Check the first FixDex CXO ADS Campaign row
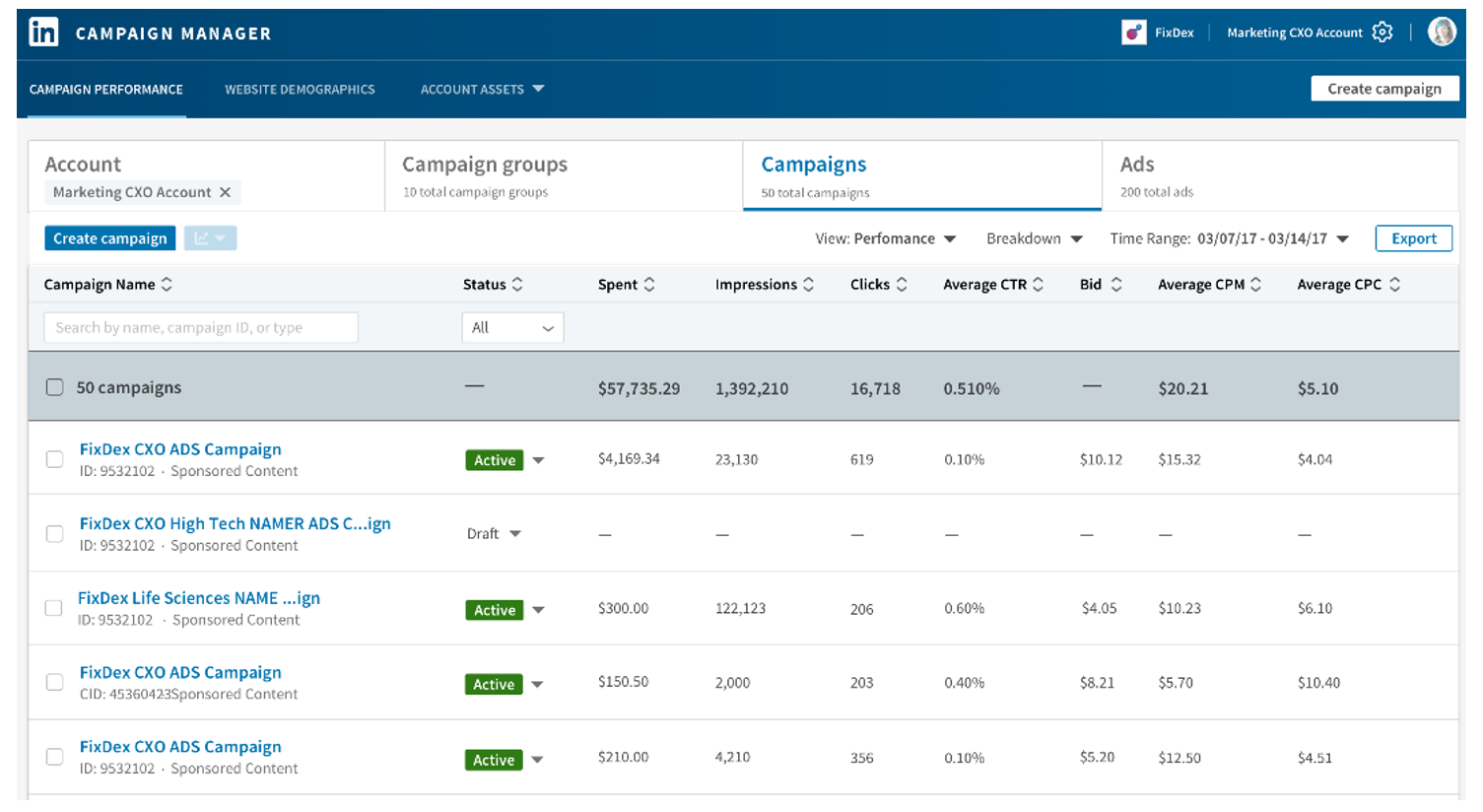The height and width of the screenshot is (812, 1483). pos(55,459)
